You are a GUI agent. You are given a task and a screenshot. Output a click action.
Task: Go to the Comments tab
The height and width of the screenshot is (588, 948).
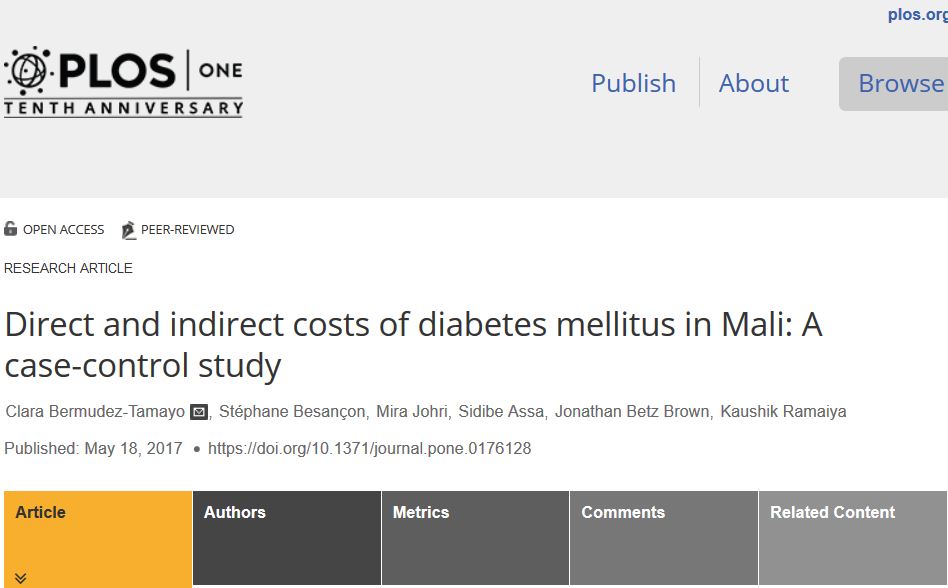coord(664,513)
